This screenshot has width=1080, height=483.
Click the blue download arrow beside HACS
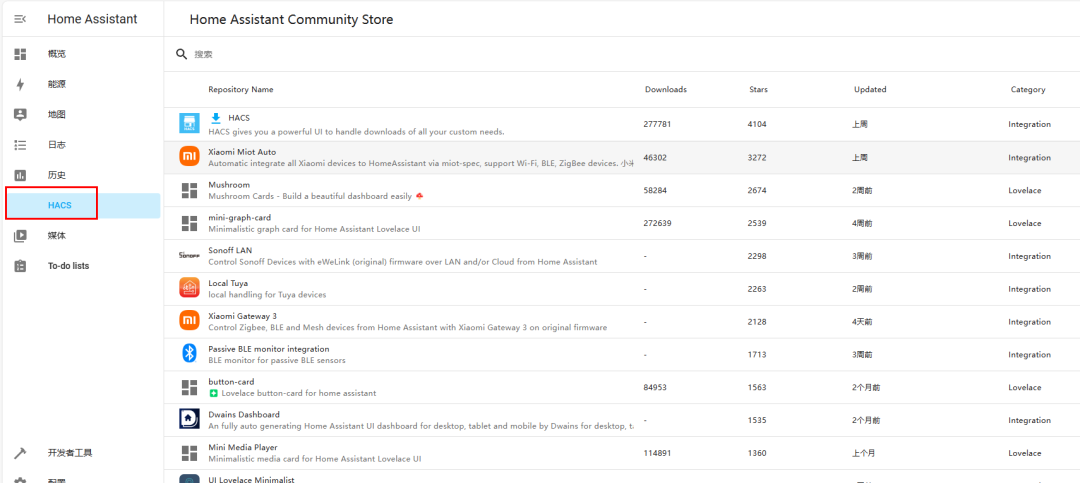(216, 118)
